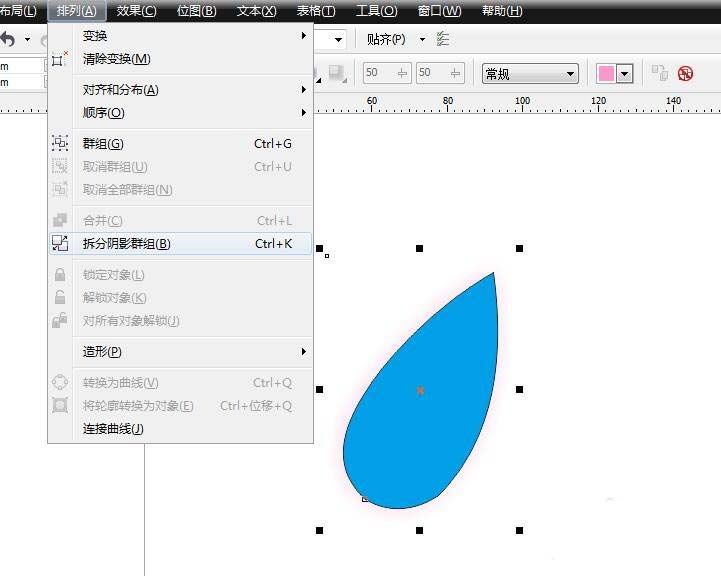Open the 常规 transparency mode dropdown
Screen dimensions: 721x576
(530, 74)
